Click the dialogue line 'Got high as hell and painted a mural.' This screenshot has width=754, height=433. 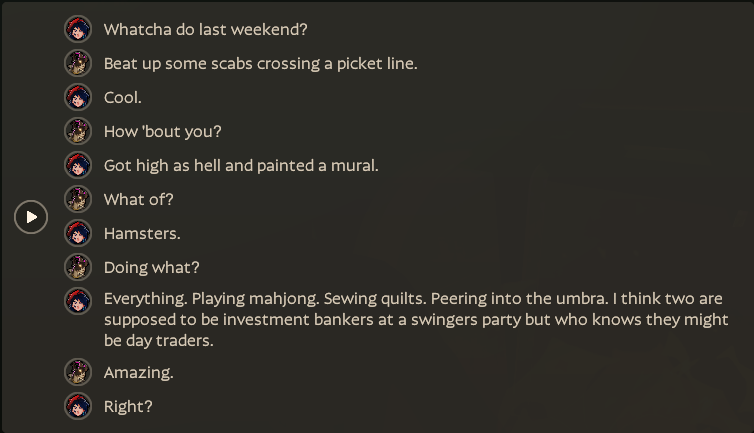[241, 166]
